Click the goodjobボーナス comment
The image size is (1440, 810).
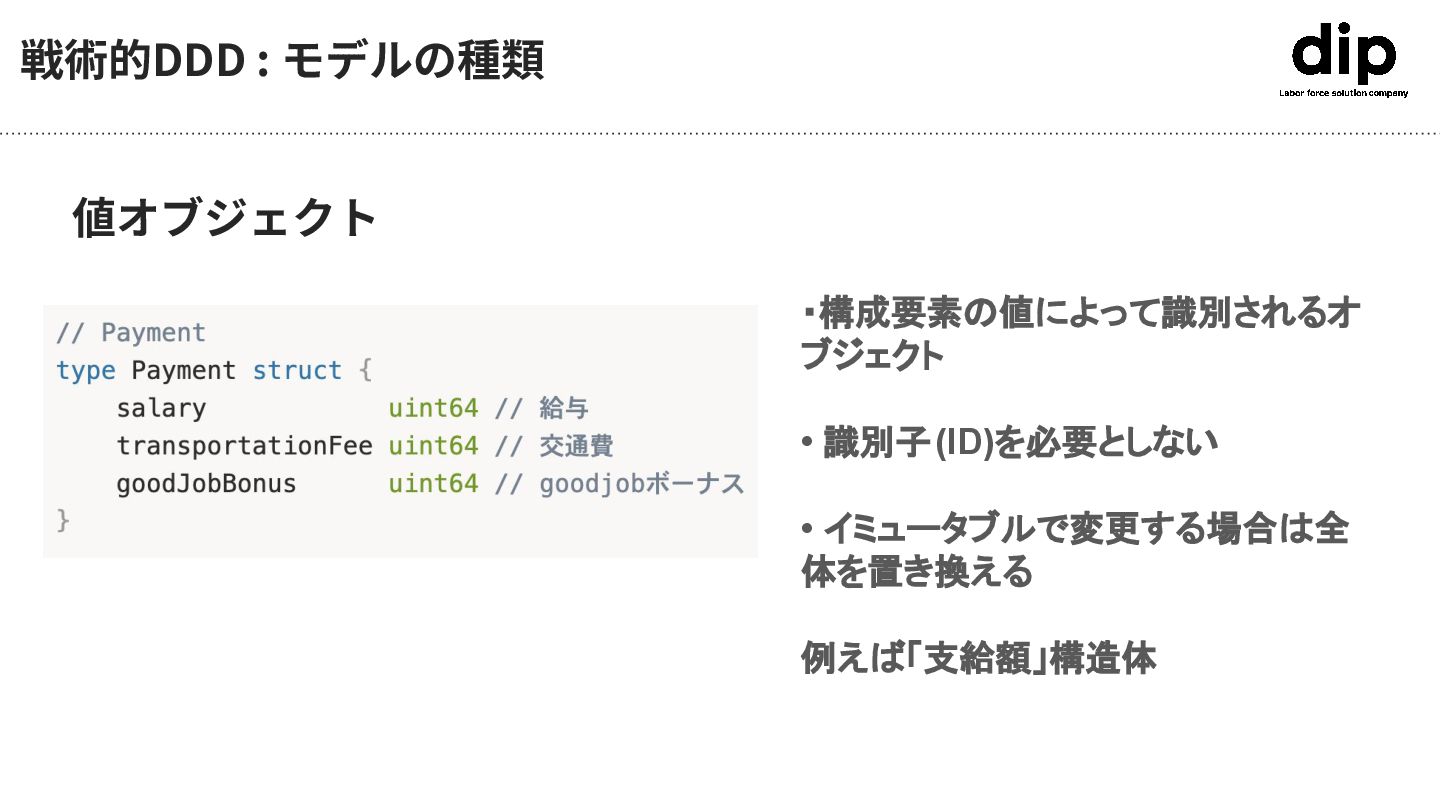642,484
